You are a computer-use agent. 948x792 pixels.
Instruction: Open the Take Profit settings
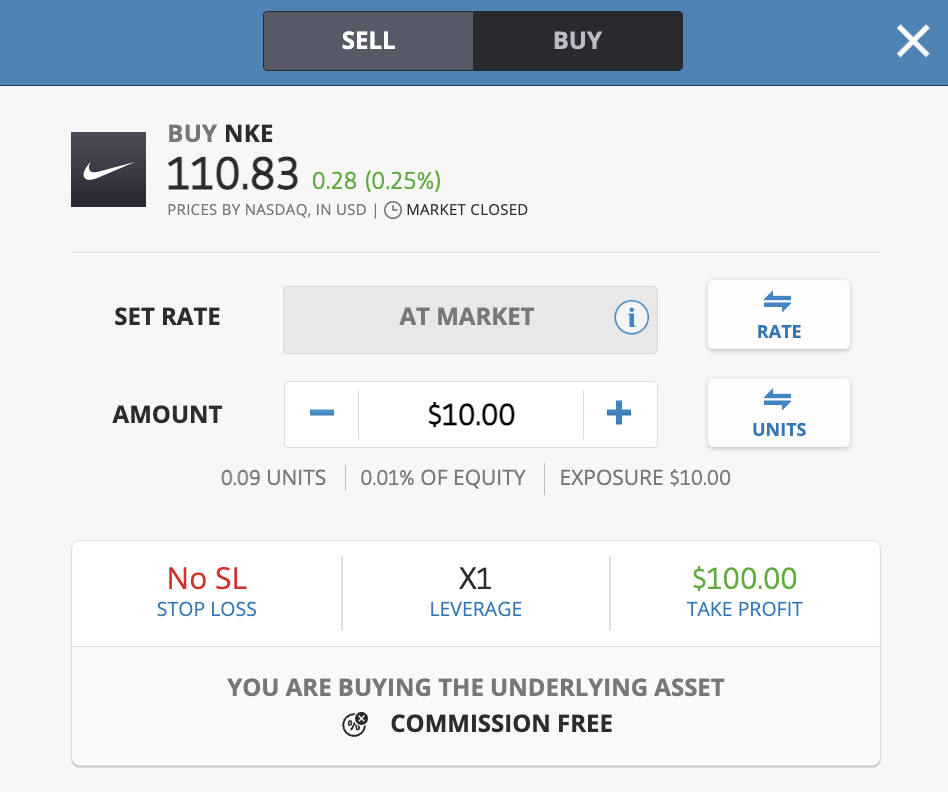point(744,609)
